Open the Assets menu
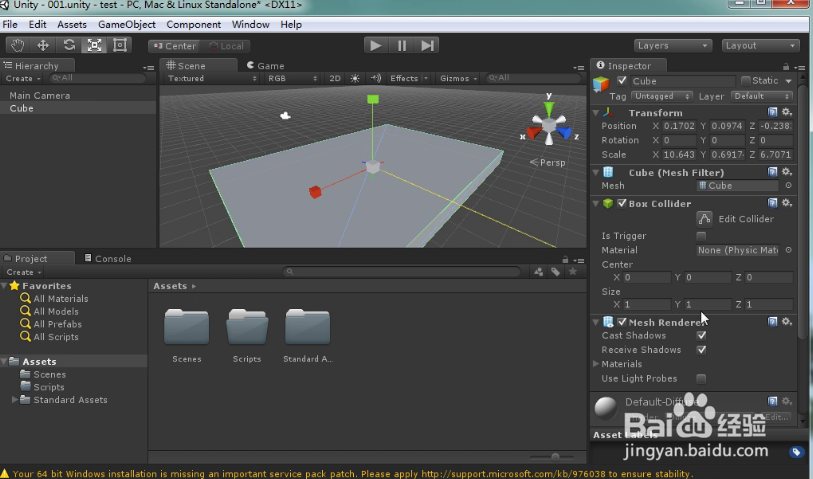813x479 pixels. pyautogui.click(x=72, y=24)
